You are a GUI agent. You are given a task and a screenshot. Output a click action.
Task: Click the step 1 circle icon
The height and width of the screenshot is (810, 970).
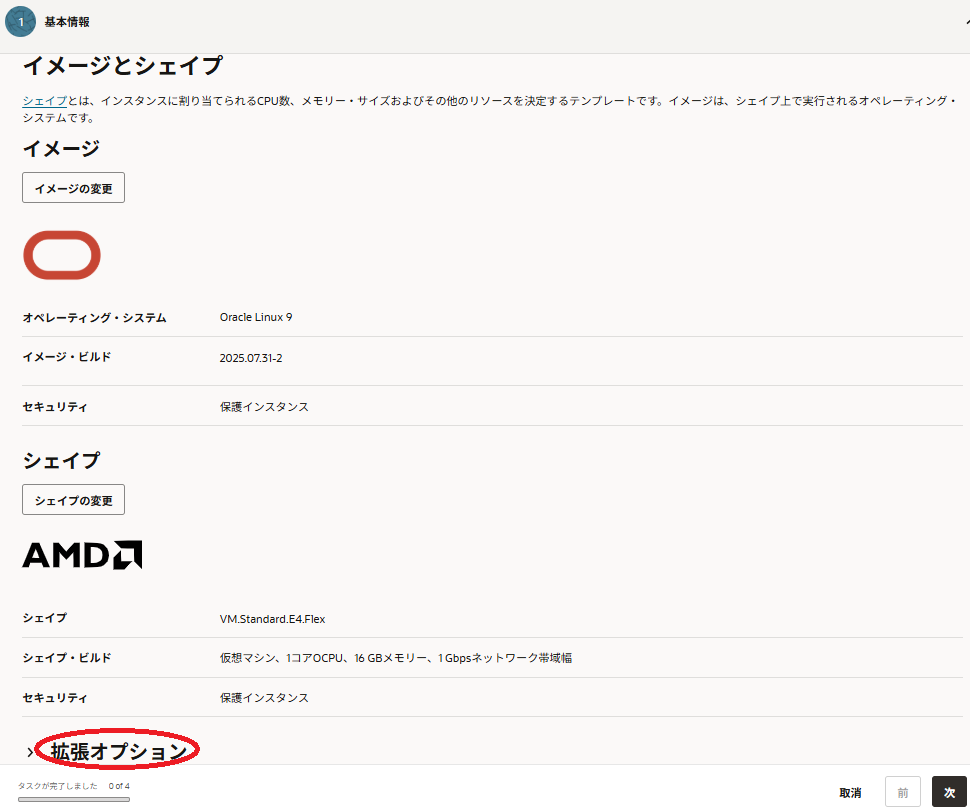point(20,21)
